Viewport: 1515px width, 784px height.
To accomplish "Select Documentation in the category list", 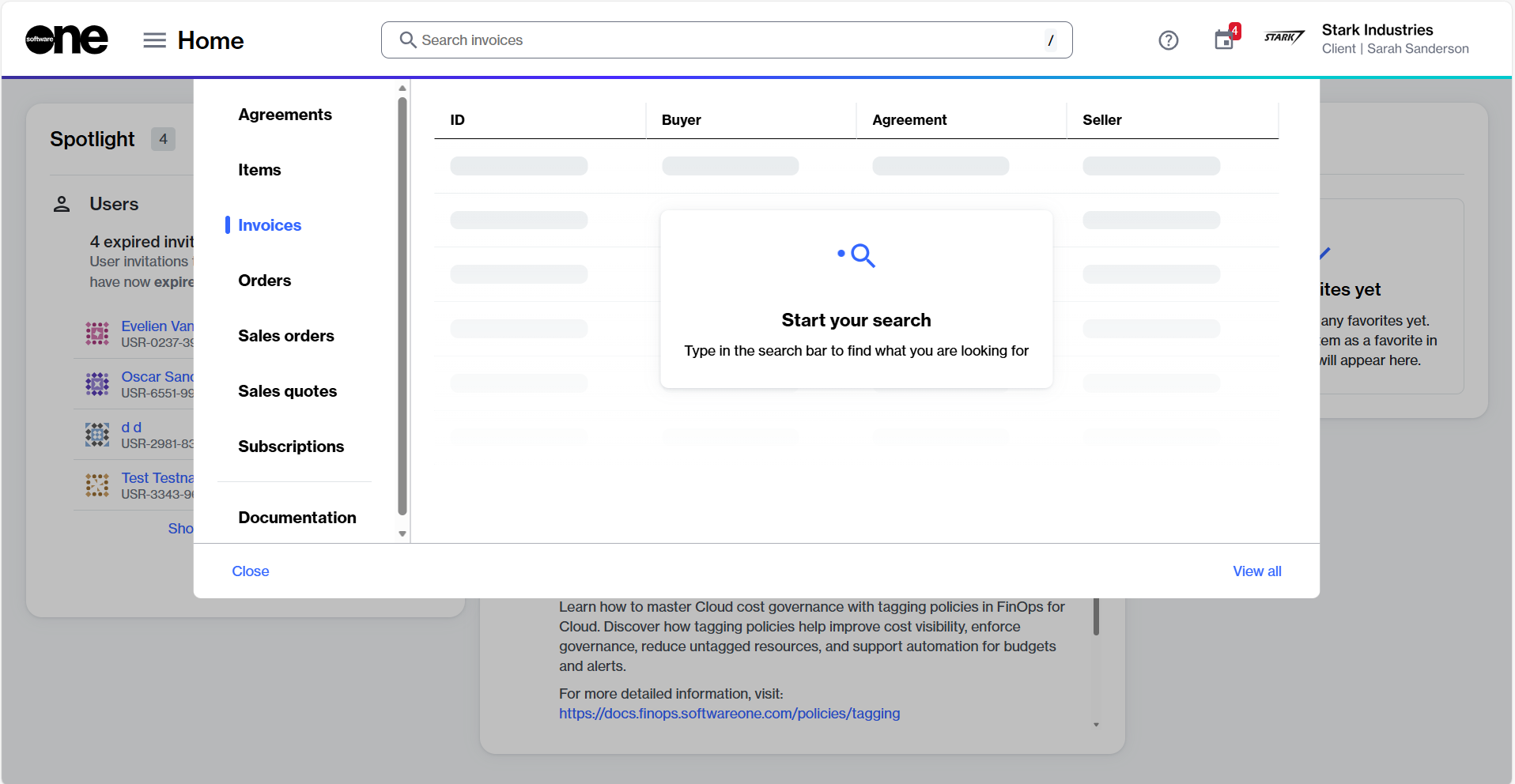I will 297,518.
